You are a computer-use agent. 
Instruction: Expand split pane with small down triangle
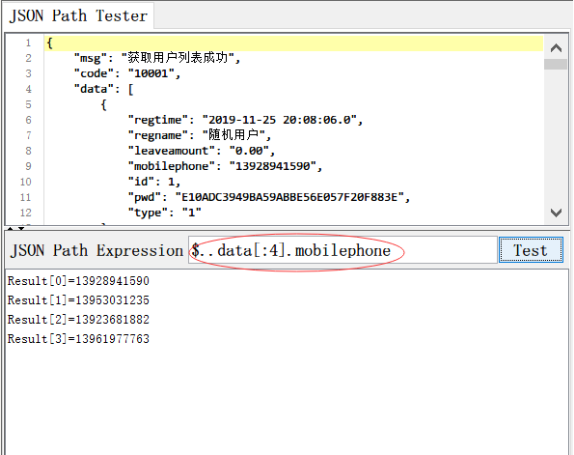[22, 229]
